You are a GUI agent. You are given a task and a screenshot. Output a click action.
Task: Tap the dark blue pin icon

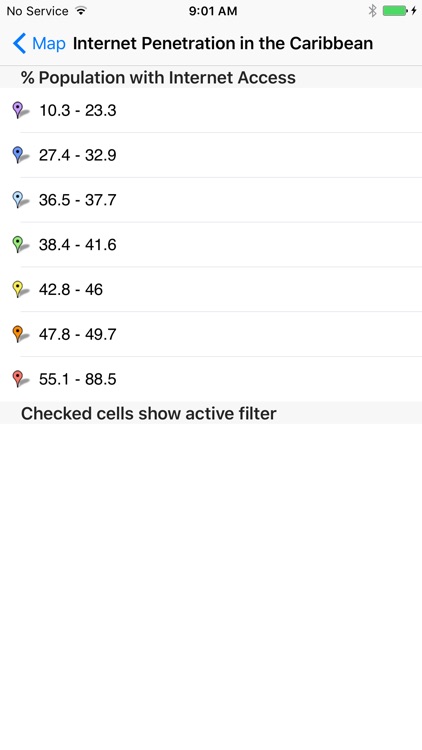point(20,155)
